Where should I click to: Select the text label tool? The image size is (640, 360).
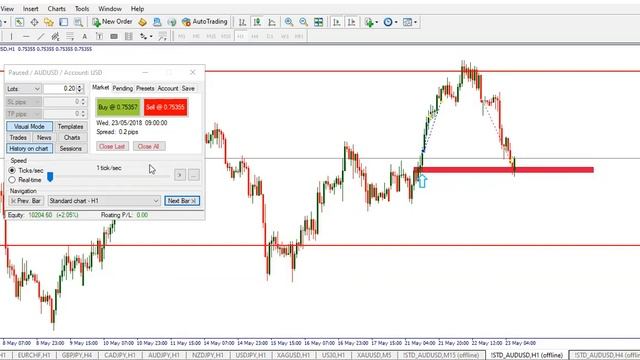point(99,36)
